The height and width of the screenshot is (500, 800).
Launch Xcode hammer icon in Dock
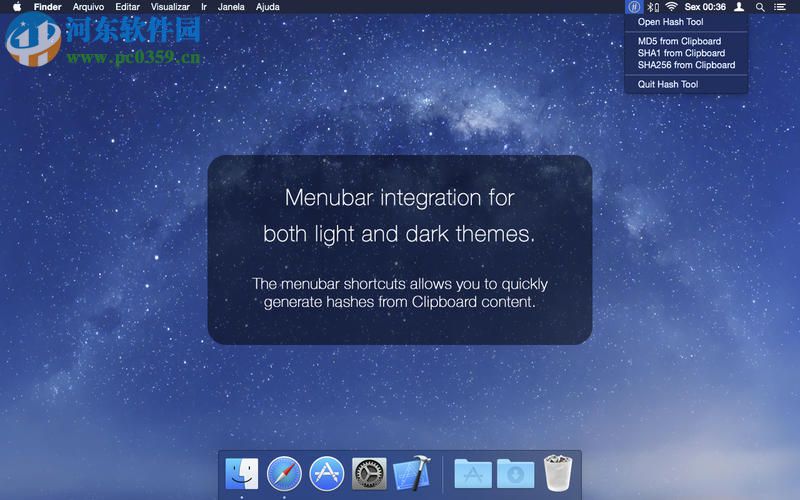(412, 472)
